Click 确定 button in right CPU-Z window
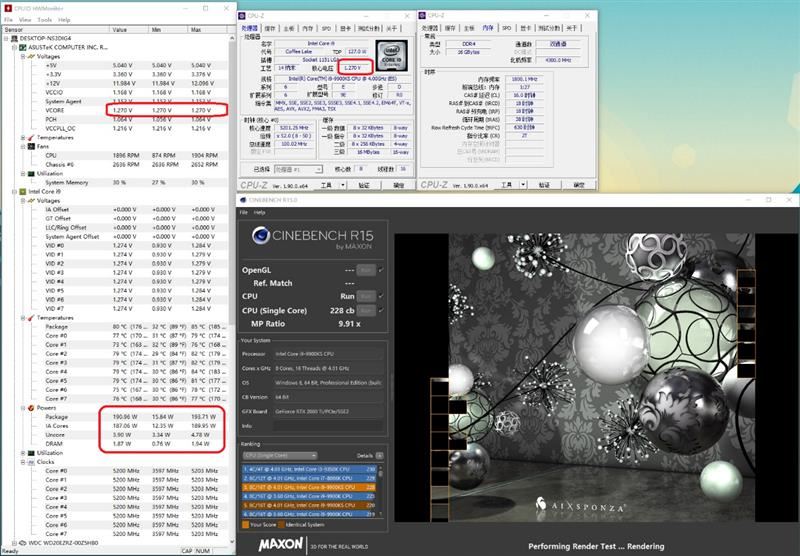This screenshot has width=800, height=556. (x=579, y=185)
